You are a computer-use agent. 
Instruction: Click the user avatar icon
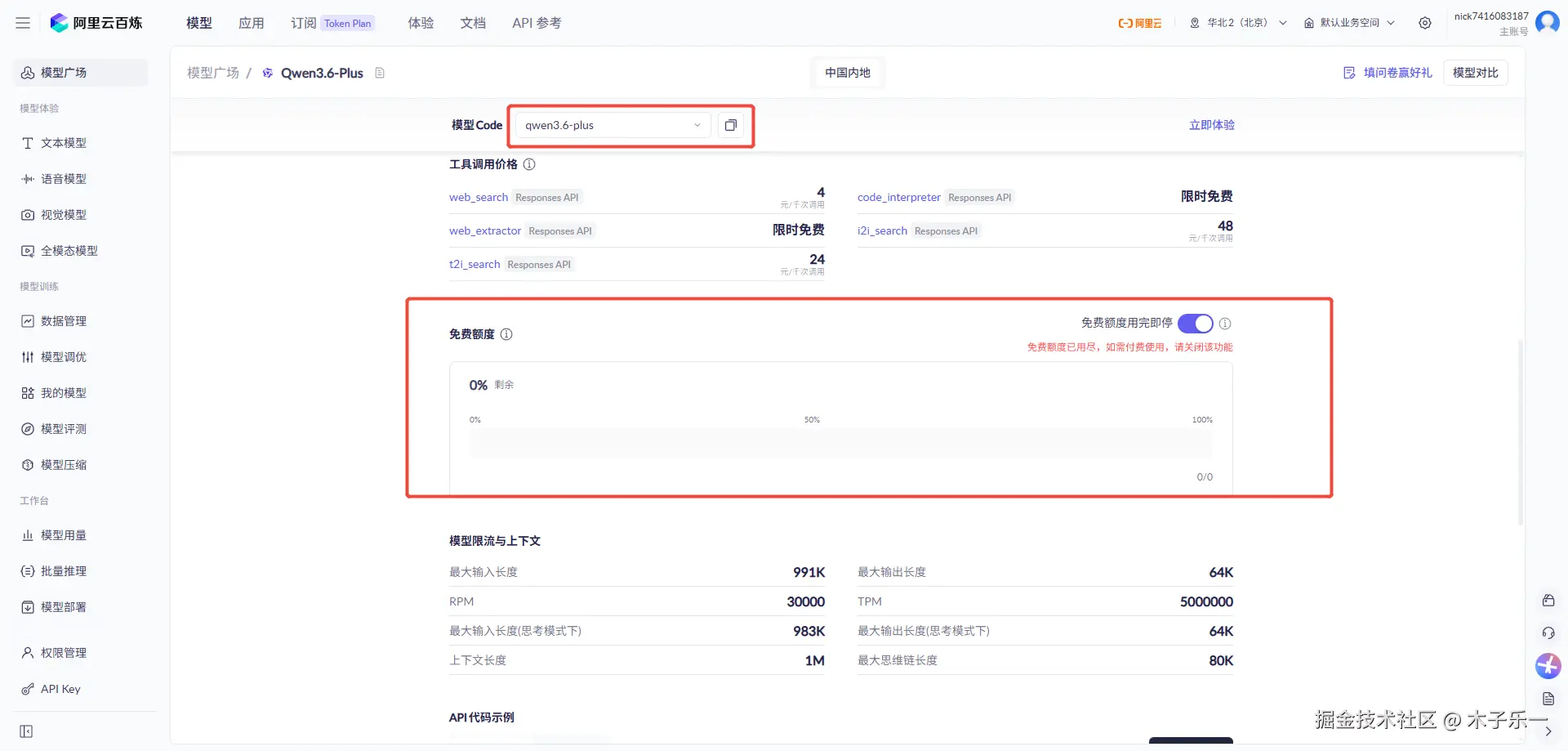[1548, 23]
